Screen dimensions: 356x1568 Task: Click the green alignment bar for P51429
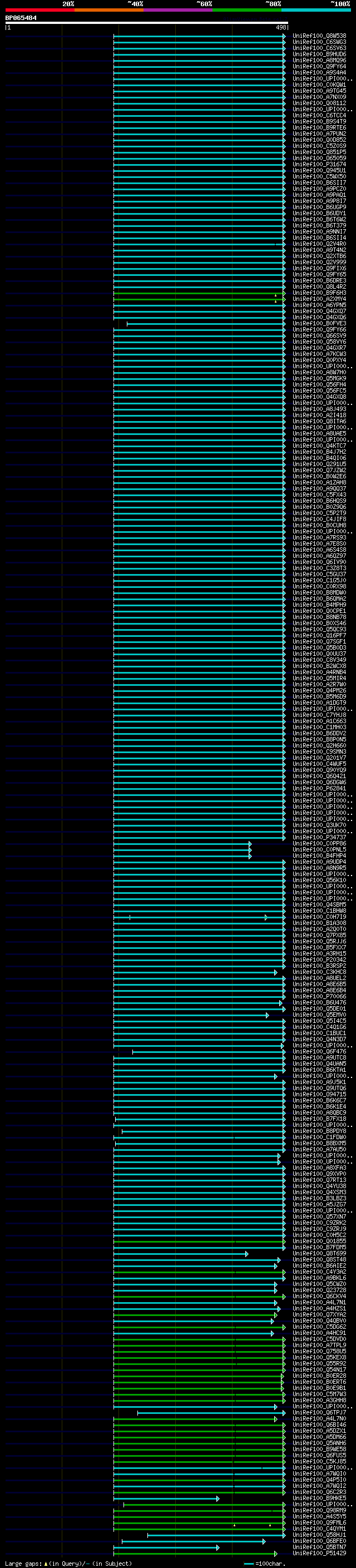point(195,1554)
